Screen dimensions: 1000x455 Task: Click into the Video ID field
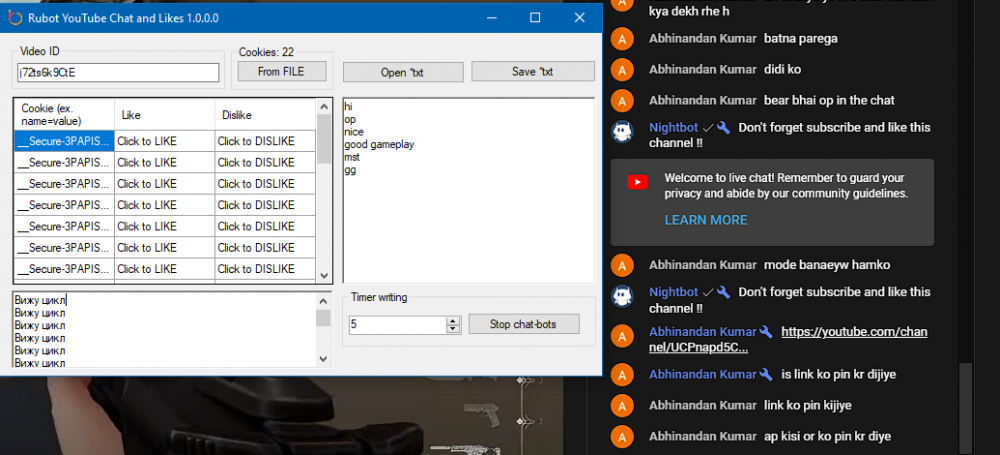click(118, 73)
